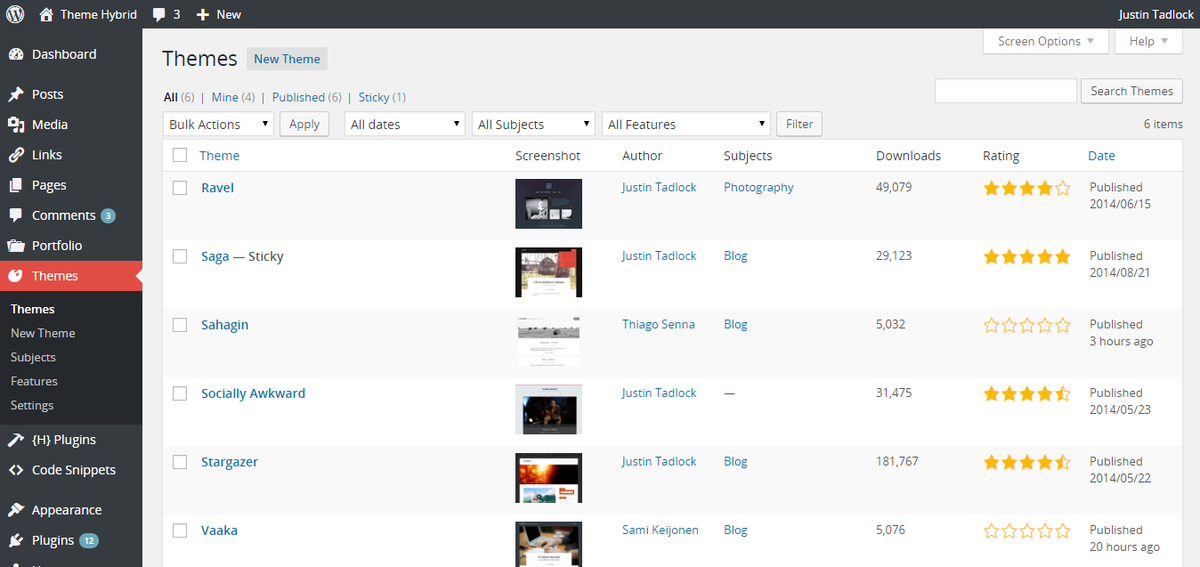1200x567 pixels.
Task: Click the Comments speech bubble sidebar icon
Action: point(16,215)
